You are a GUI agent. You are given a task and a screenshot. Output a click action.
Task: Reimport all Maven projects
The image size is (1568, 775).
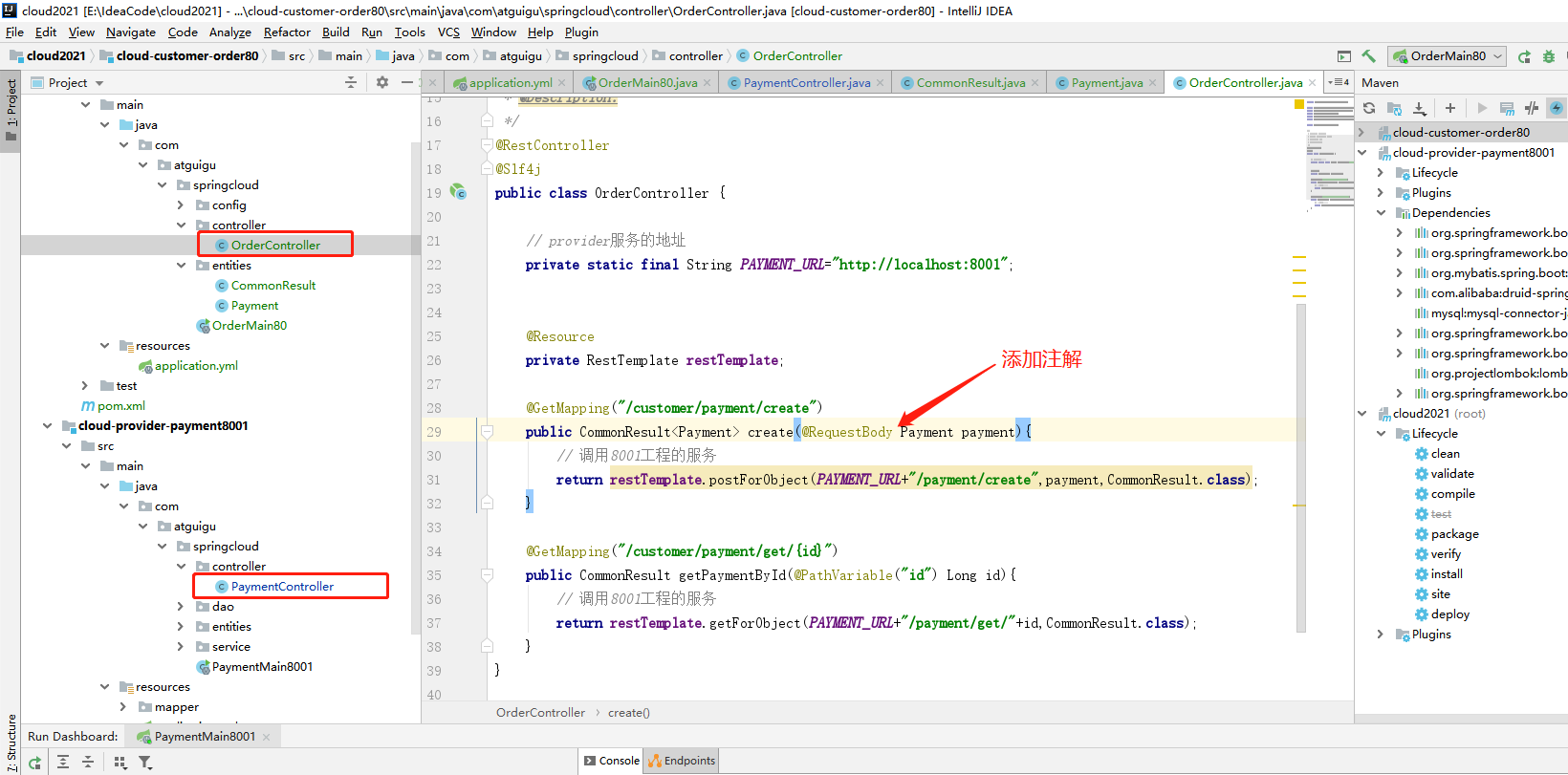click(1369, 108)
